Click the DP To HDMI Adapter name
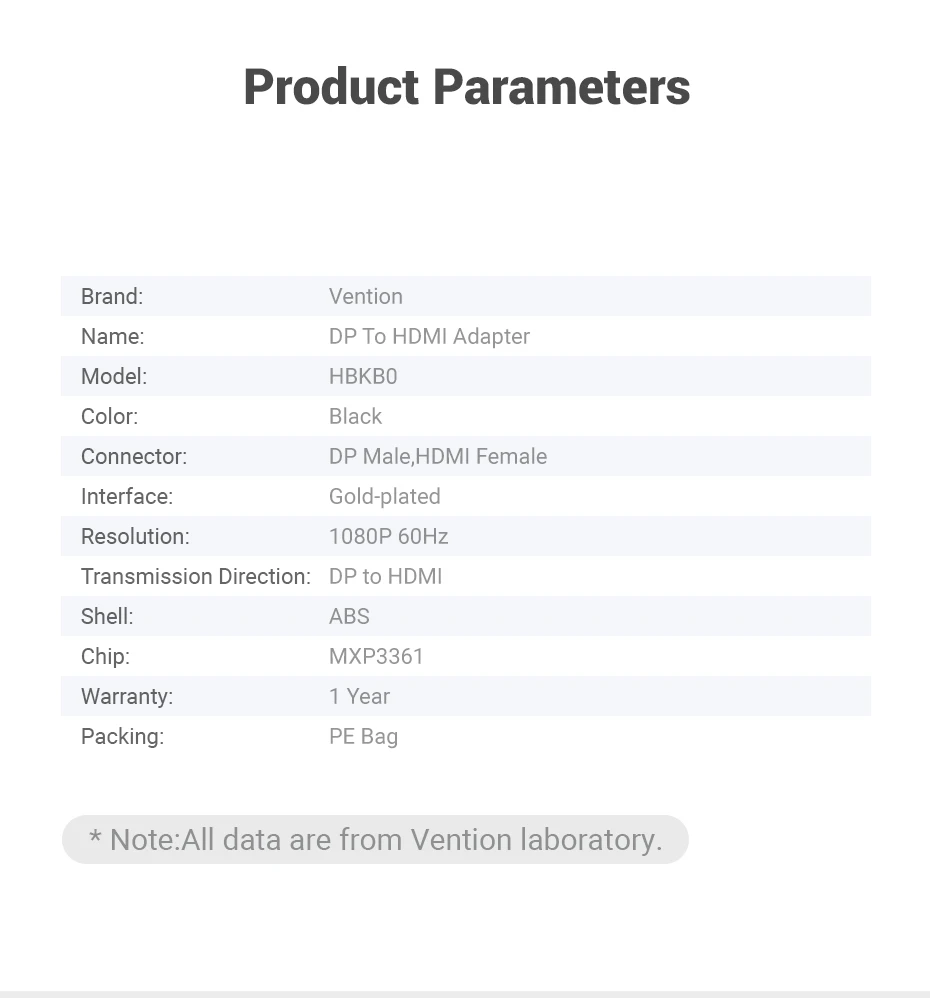Screen dimensions: 930x998 click(x=429, y=336)
